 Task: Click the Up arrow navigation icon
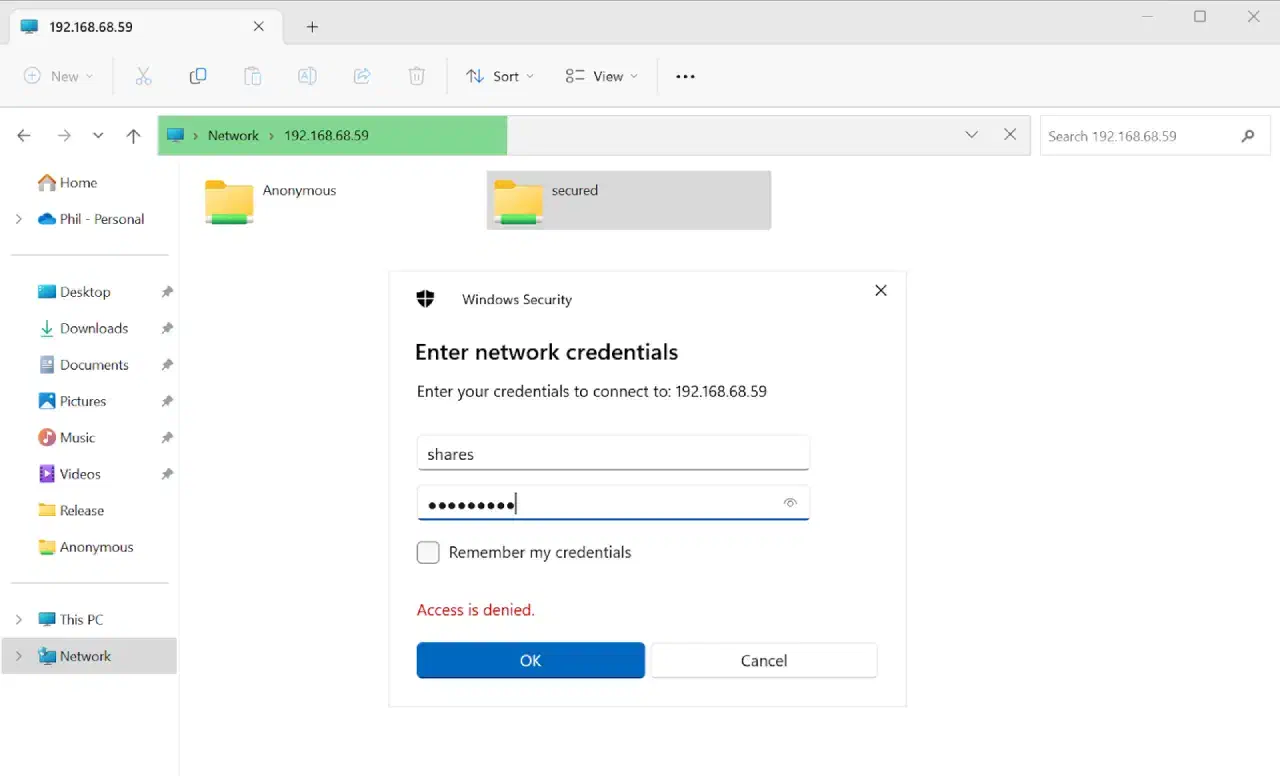(134, 136)
